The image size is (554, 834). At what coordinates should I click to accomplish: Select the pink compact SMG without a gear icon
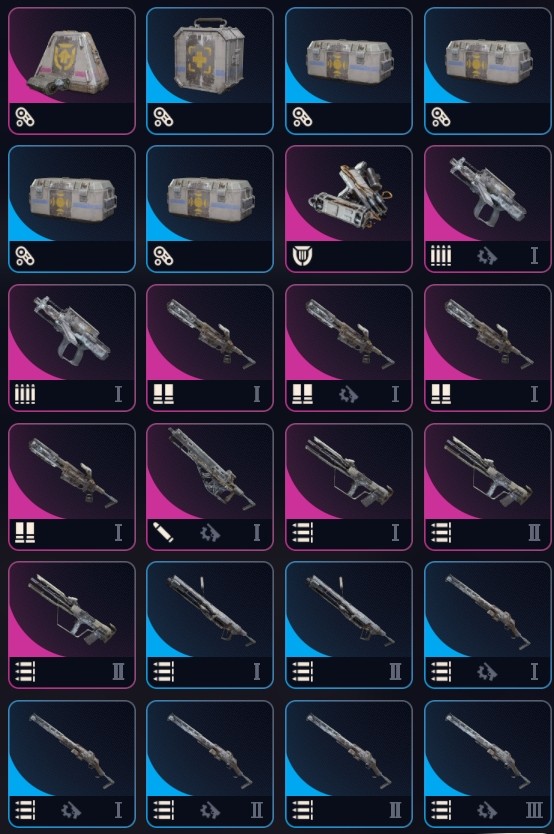click(72, 348)
